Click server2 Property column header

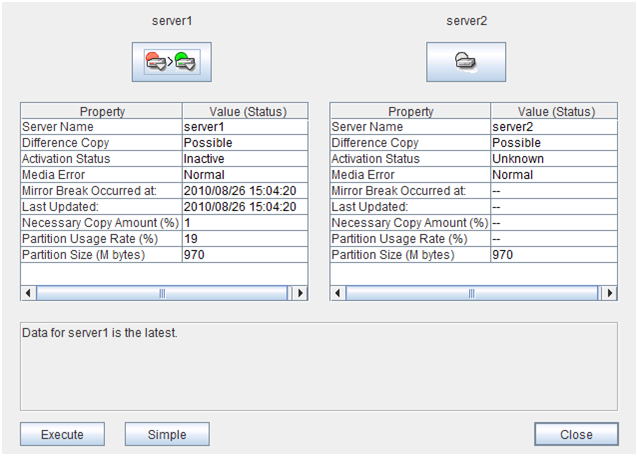point(410,111)
